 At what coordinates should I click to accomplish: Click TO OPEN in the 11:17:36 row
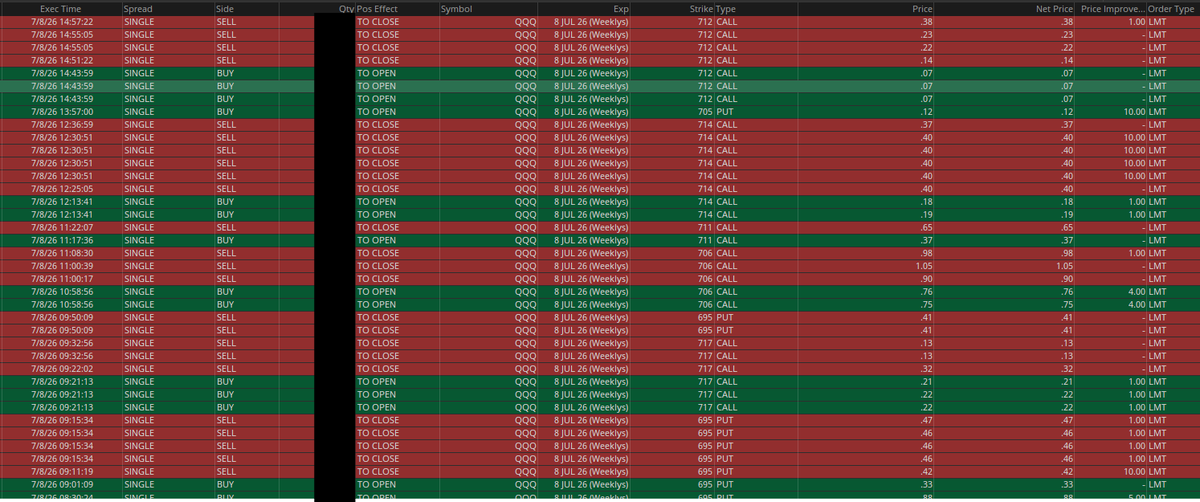pos(377,240)
